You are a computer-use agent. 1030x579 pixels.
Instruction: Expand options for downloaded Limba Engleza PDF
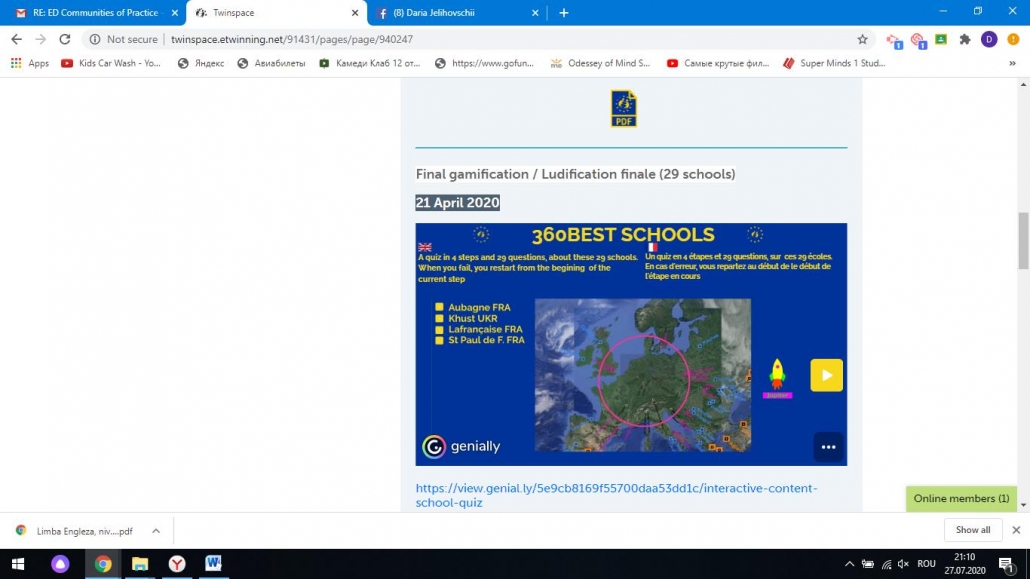pos(156,531)
